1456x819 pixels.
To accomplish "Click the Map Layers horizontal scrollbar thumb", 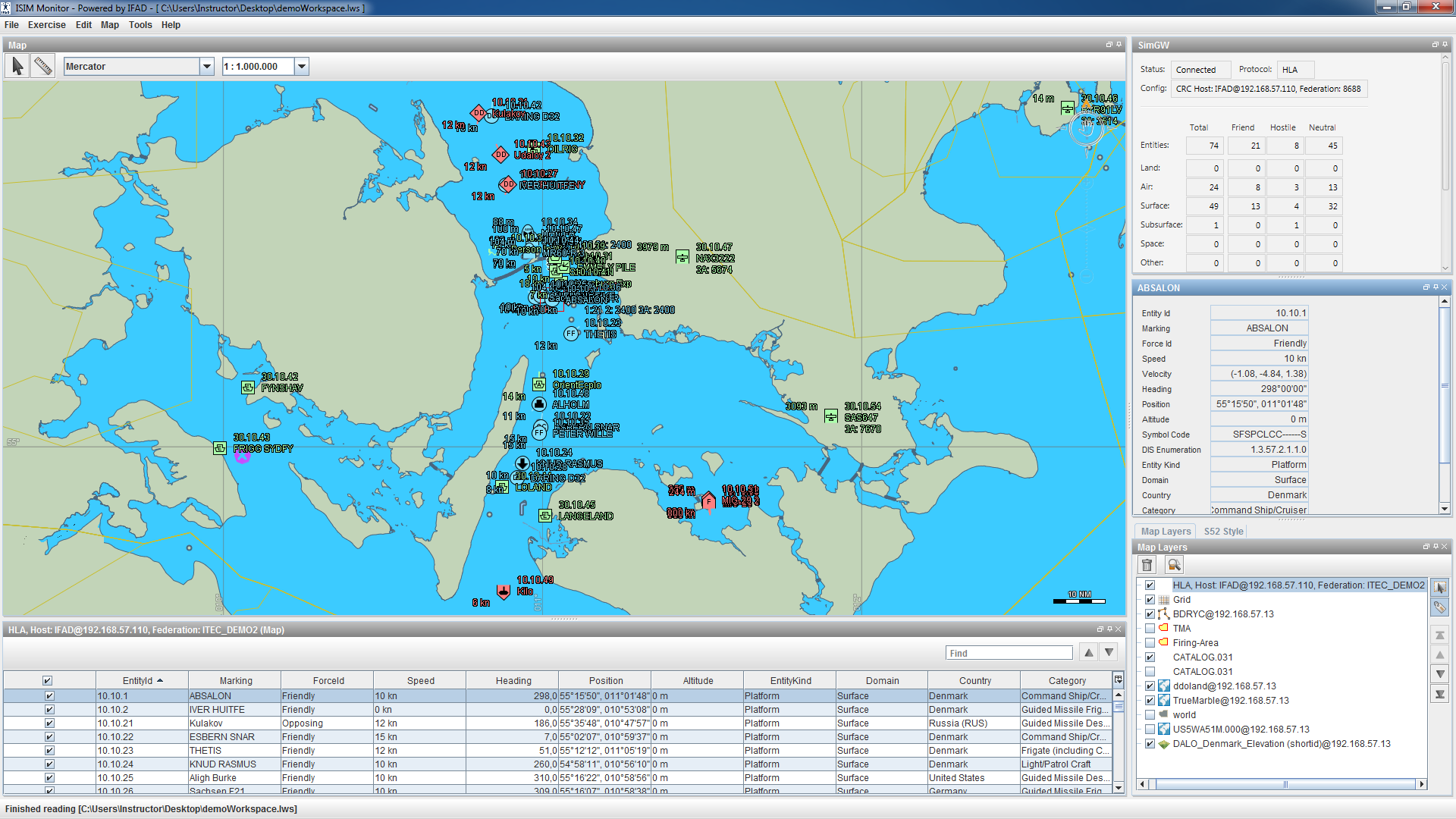I will [1285, 784].
